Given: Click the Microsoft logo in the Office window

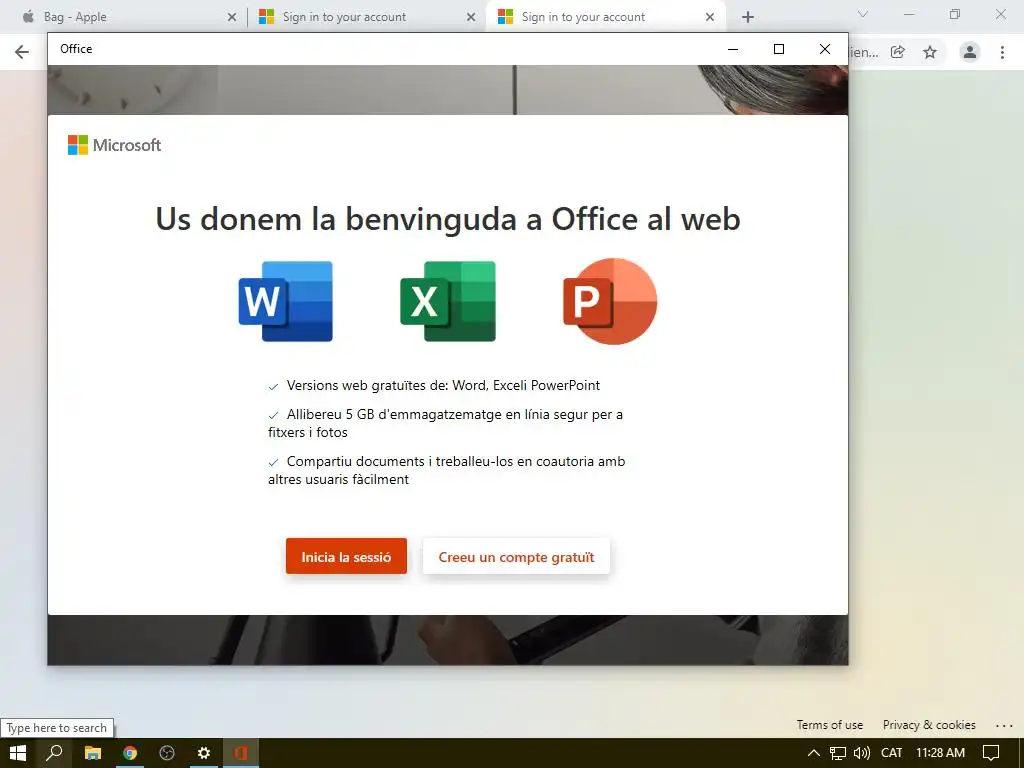Looking at the screenshot, I should (x=114, y=145).
